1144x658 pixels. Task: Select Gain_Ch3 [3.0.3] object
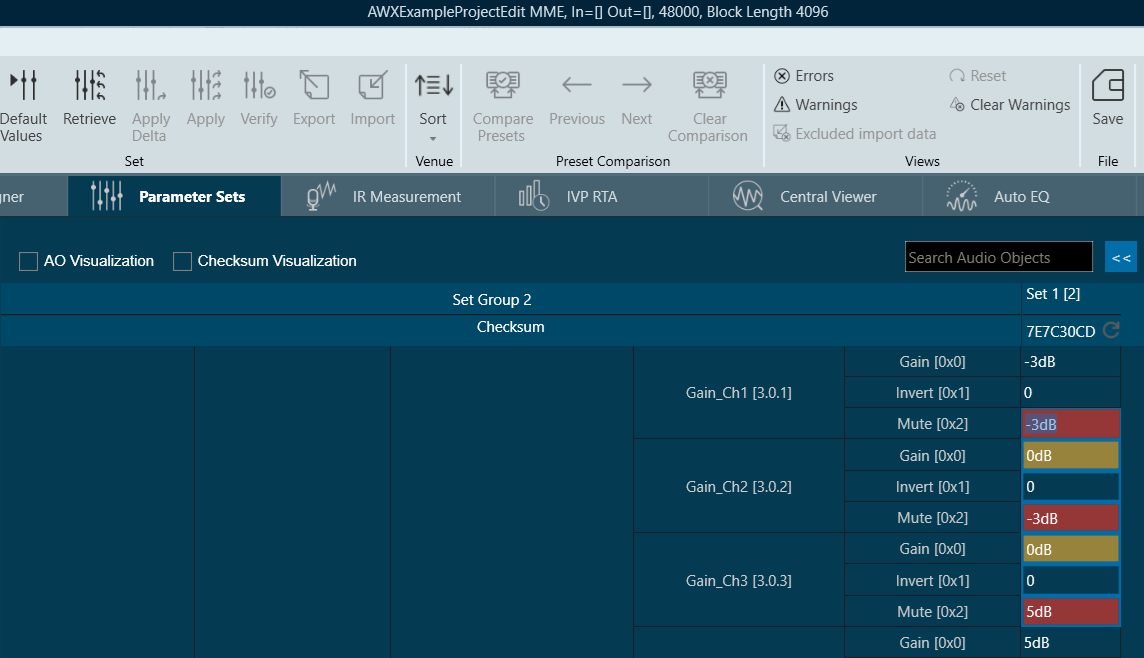click(738, 581)
